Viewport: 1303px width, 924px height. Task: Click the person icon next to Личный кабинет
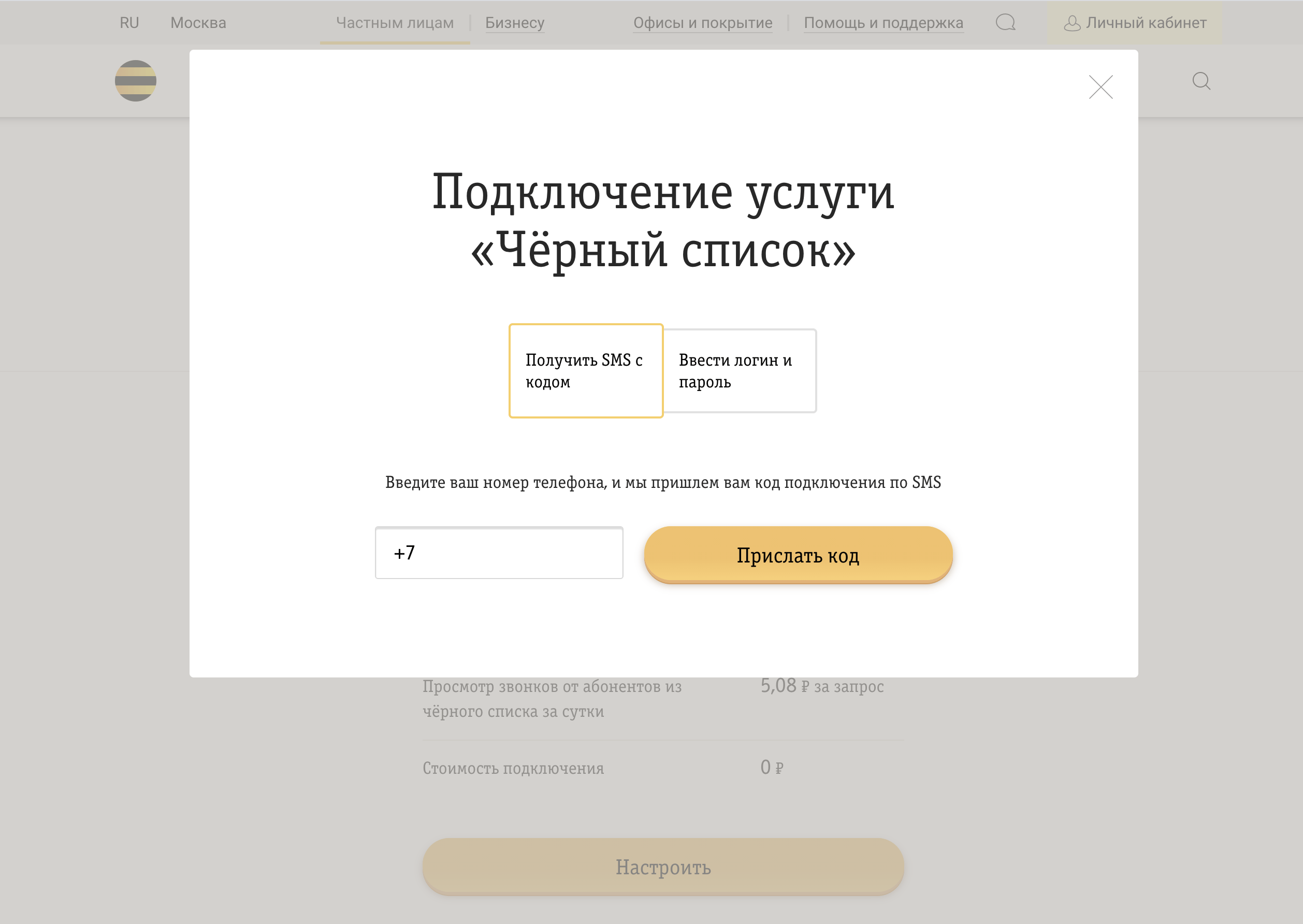coord(1073,23)
